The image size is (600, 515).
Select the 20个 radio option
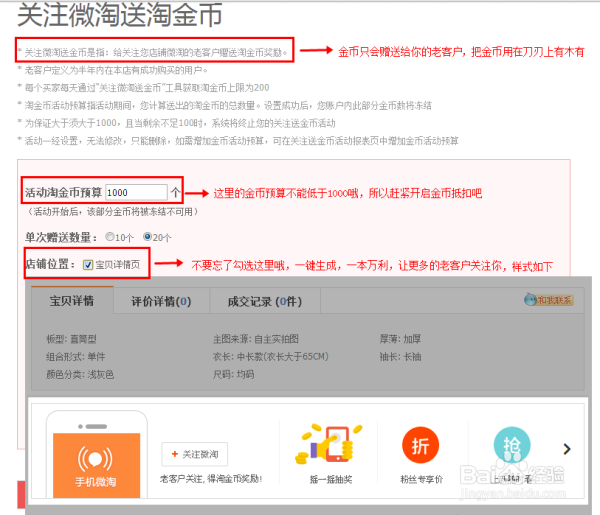pyautogui.click(x=147, y=236)
